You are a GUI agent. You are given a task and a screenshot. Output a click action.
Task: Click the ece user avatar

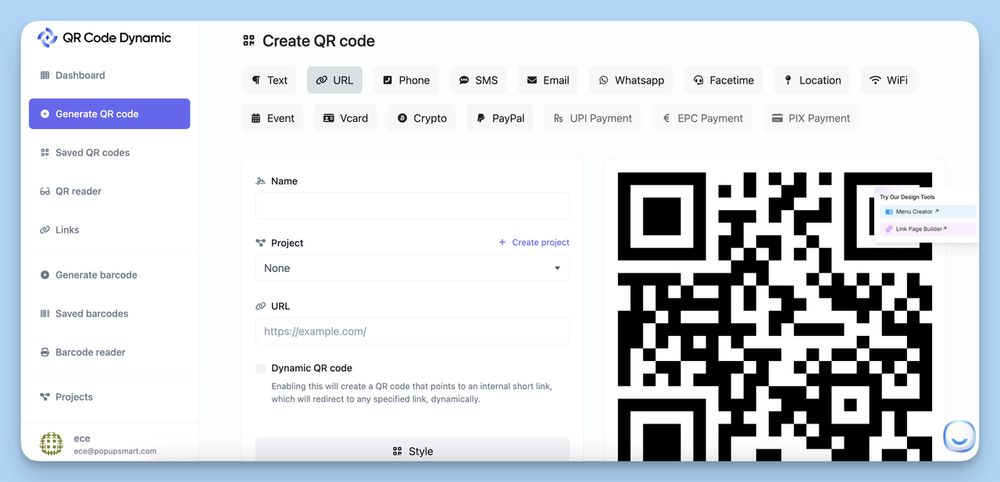point(52,444)
